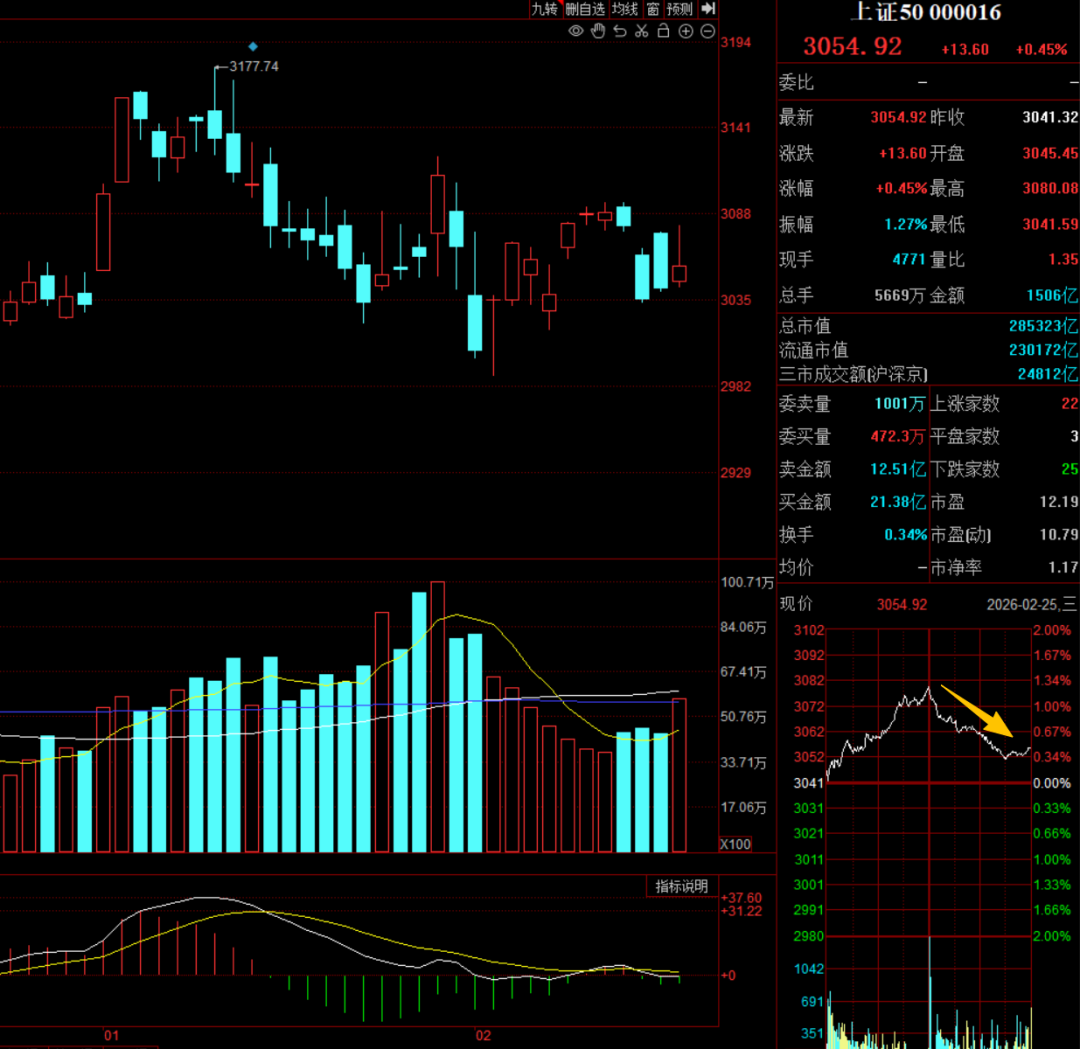1080x1049 pixels.
Task: Click the 0.00% baseline label on intraday chart
Action: 1052,783
